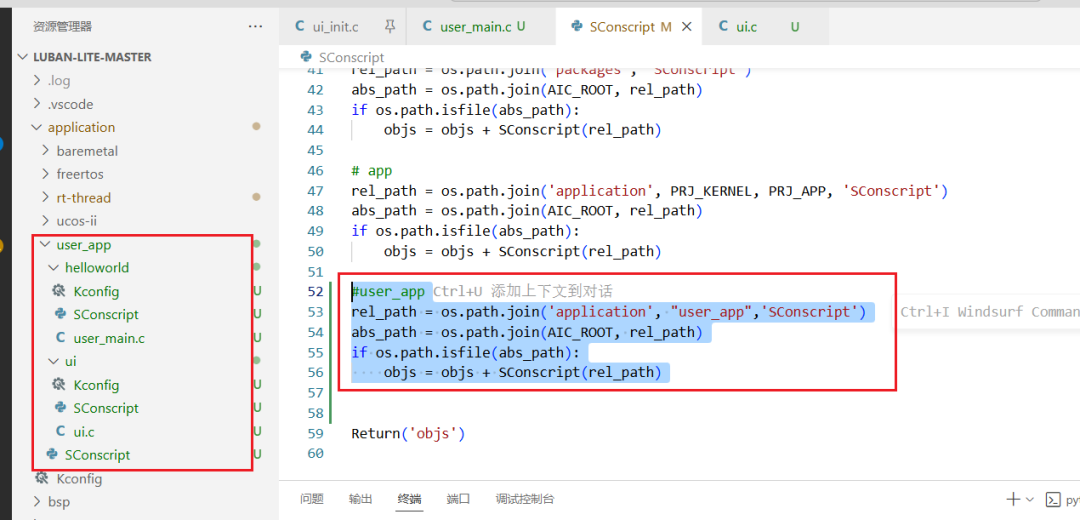The height and width of the screenshot is (520, 1080).
Task: Click the Python icon in the SConscript breadcrumb
Action: tap(306, 57)
